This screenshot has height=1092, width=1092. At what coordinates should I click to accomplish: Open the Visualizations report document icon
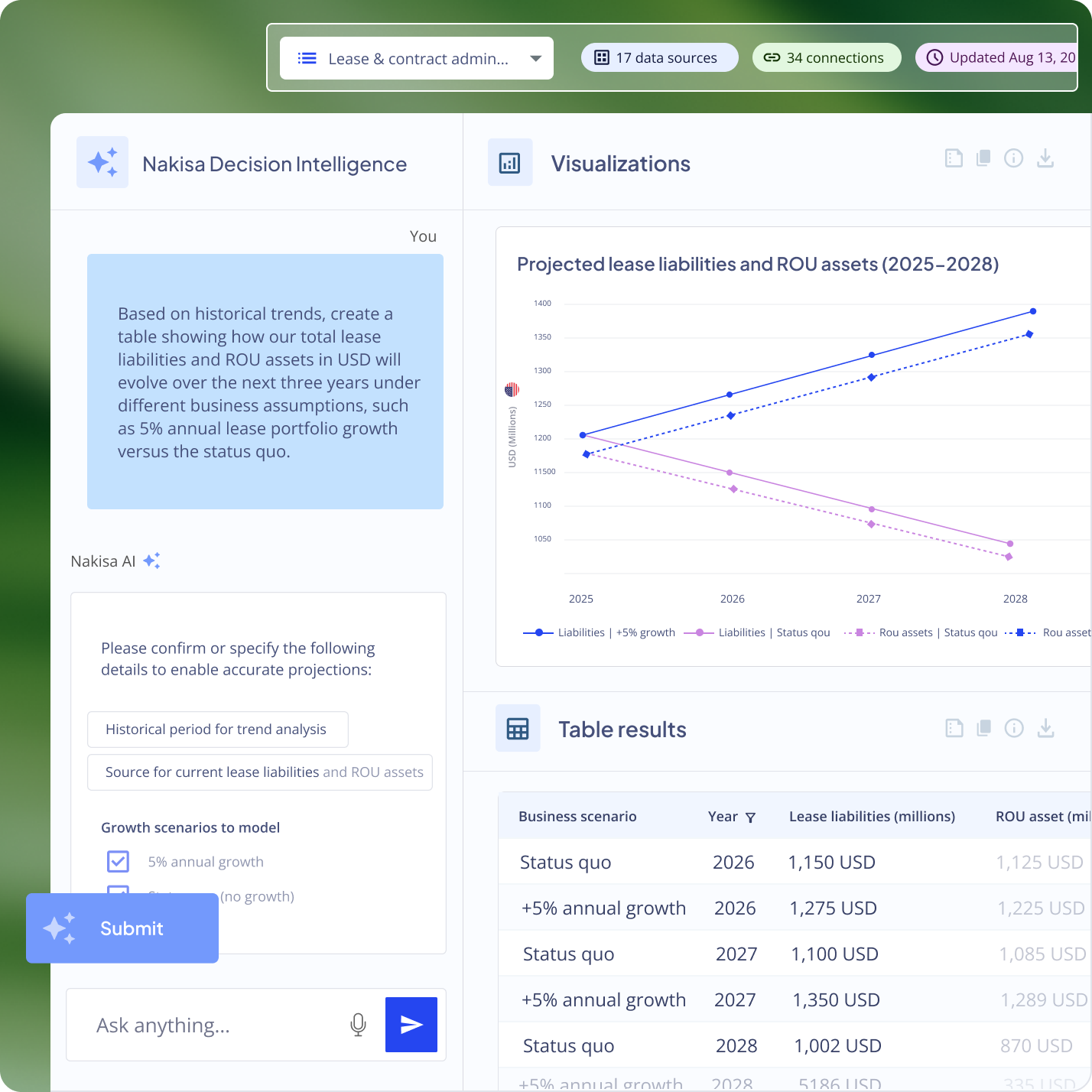[953, 158]
